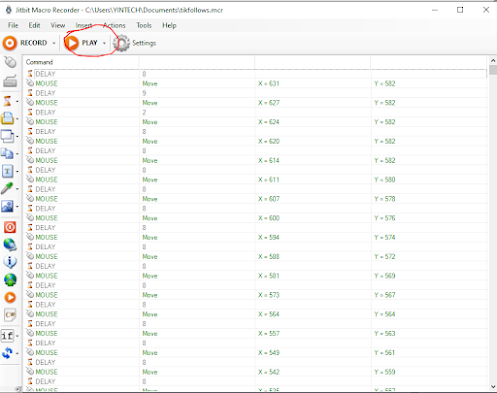Expand the open file dropdown arrow
The width and height of the screenshot is (497, 393).
(17, 119)
